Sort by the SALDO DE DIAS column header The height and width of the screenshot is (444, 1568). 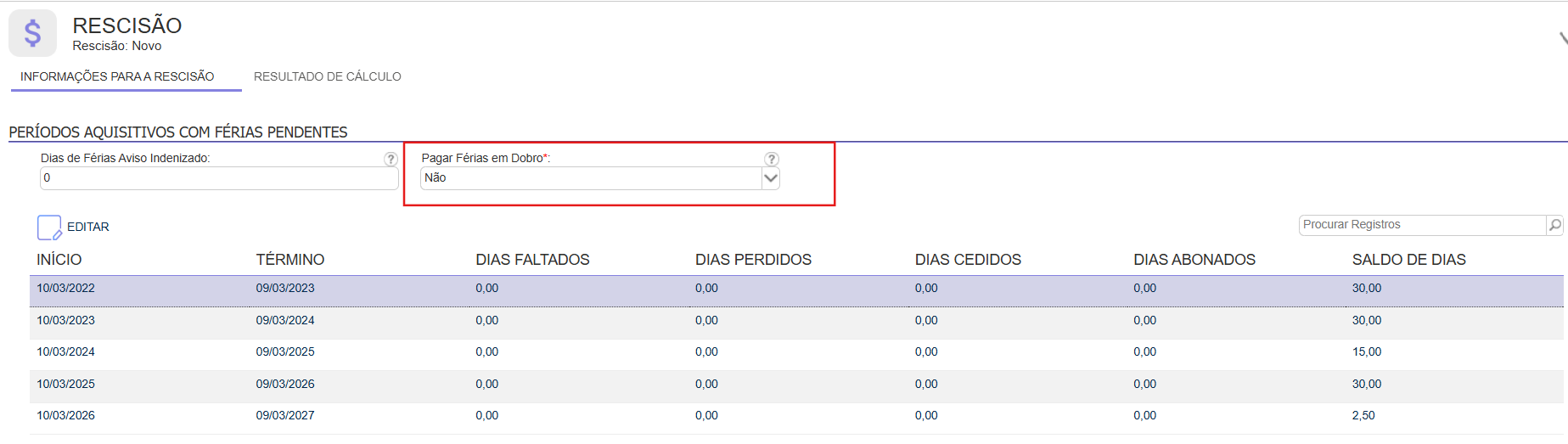(x=1408, y=260)
